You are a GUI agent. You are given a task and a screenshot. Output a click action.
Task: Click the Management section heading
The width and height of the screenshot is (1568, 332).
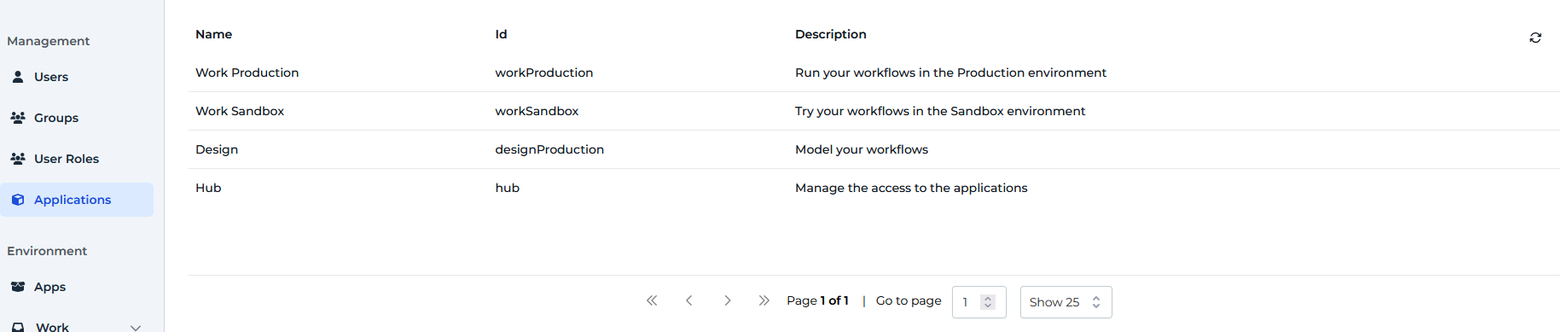coord(49,41)
